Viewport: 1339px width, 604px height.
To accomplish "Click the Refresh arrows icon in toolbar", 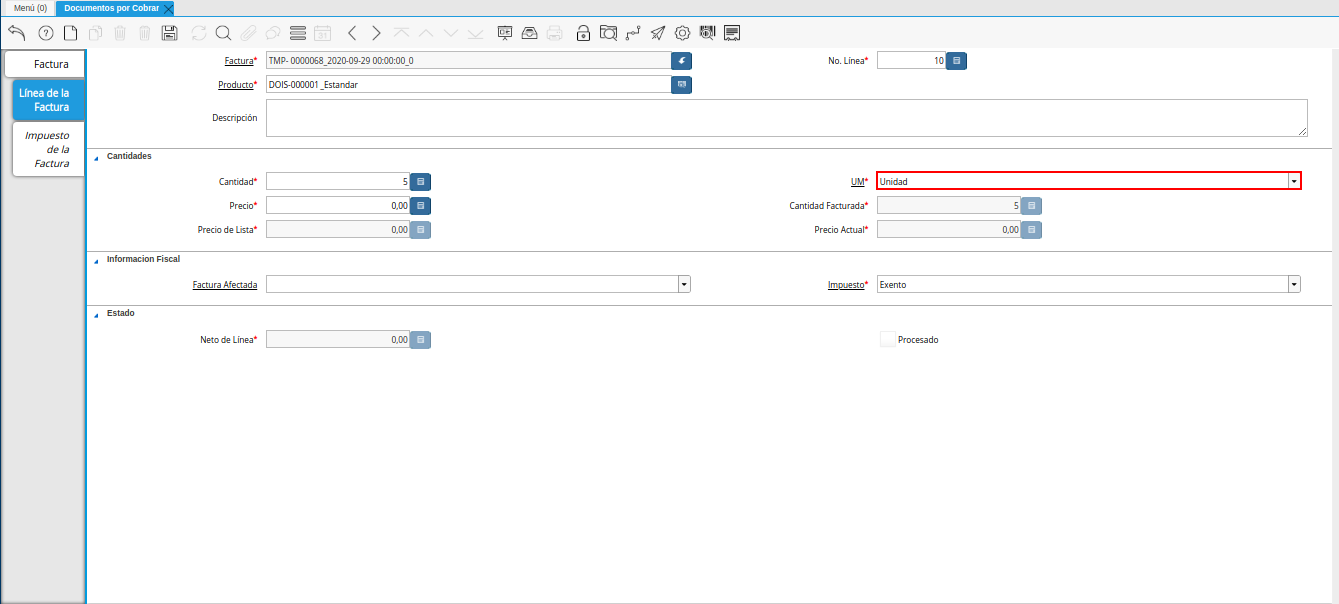I will tap(199, 33).
